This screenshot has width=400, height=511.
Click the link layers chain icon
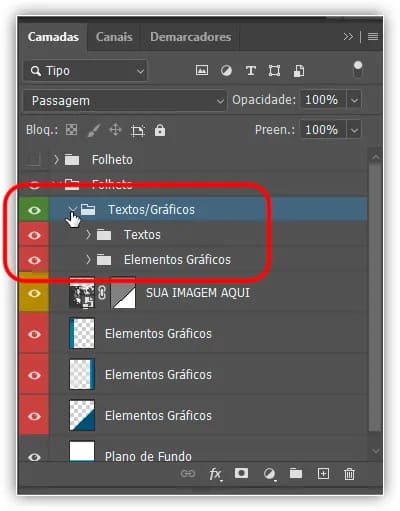pos(188,473)
